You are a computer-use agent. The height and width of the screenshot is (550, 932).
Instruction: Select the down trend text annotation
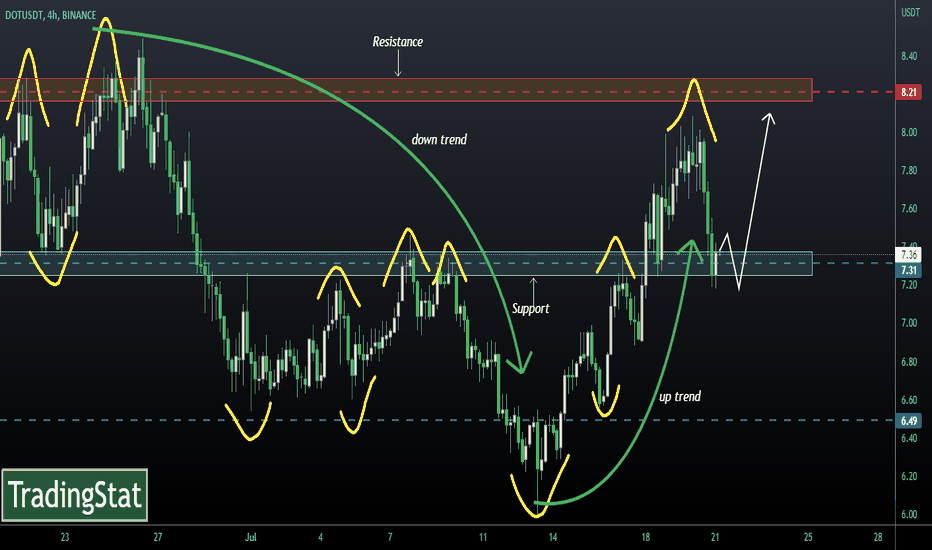(439, 140)
